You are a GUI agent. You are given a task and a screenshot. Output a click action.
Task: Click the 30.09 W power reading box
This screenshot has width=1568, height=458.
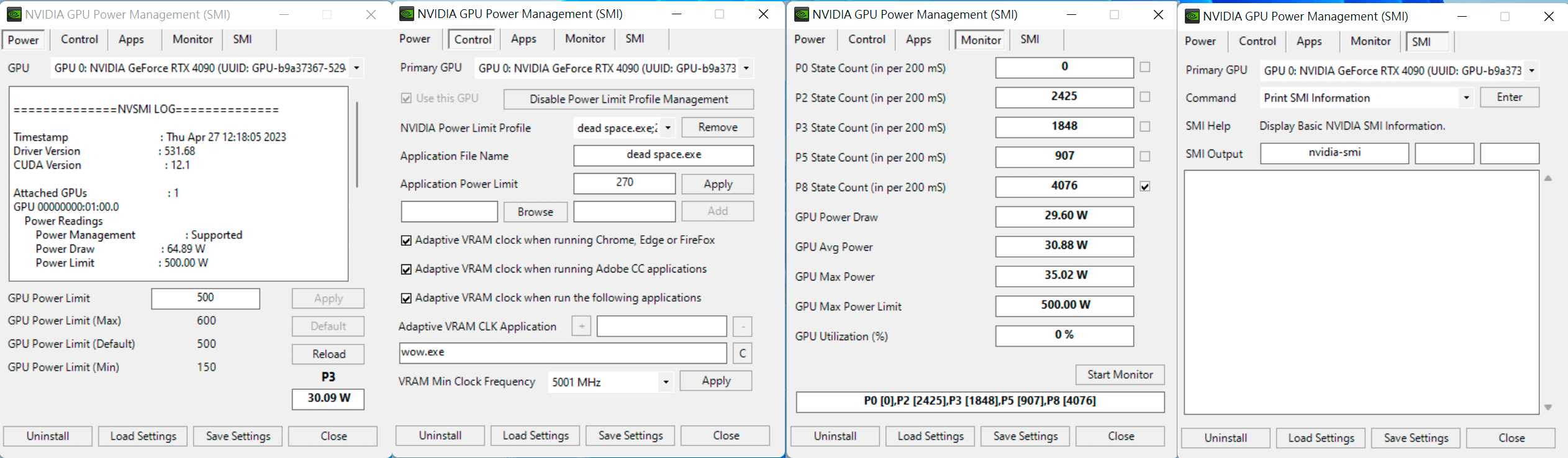(x=328, y=399)
